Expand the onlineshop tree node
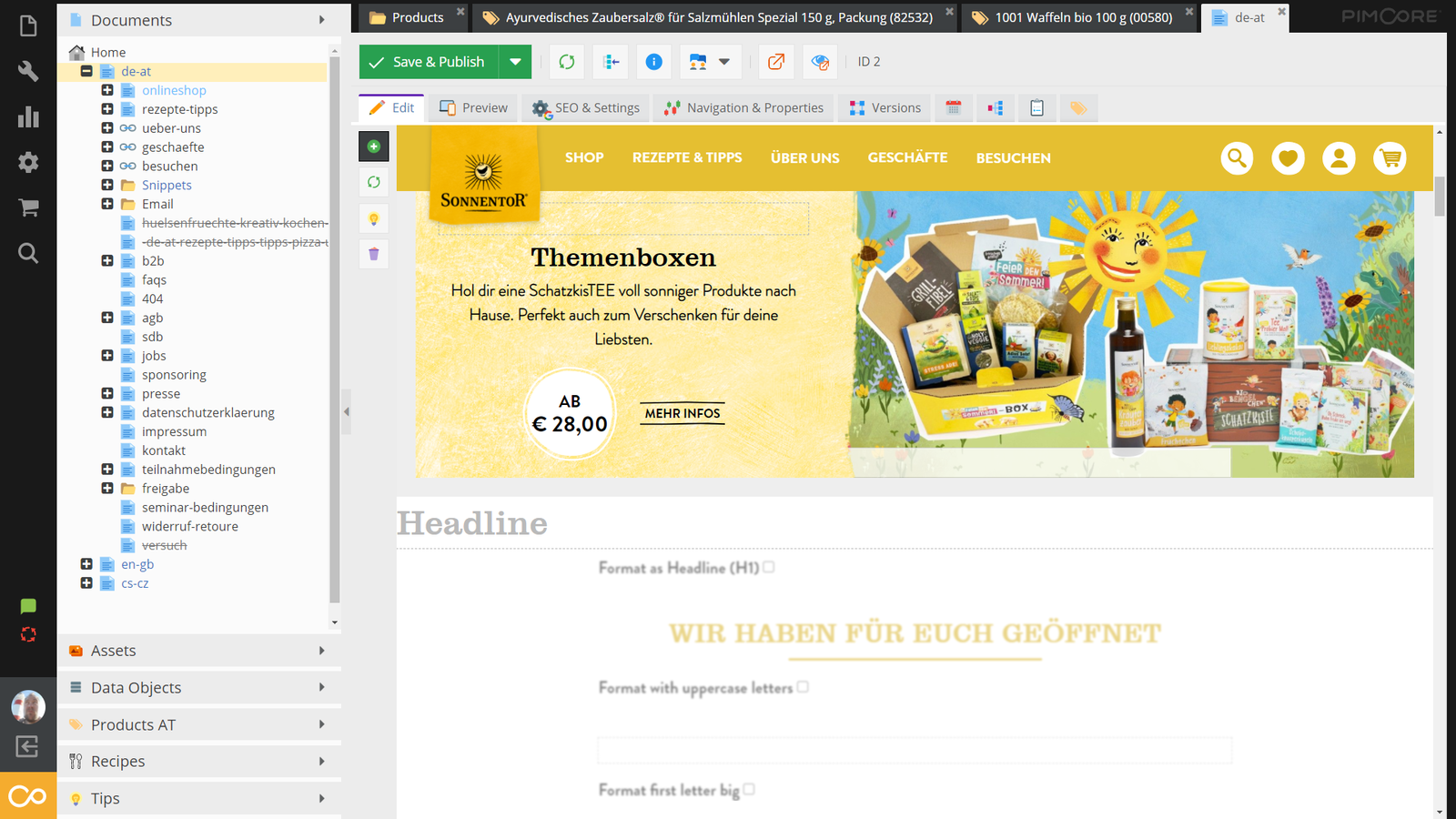Viewport: 1456px width, 819px height. click(x=107, y=90)
